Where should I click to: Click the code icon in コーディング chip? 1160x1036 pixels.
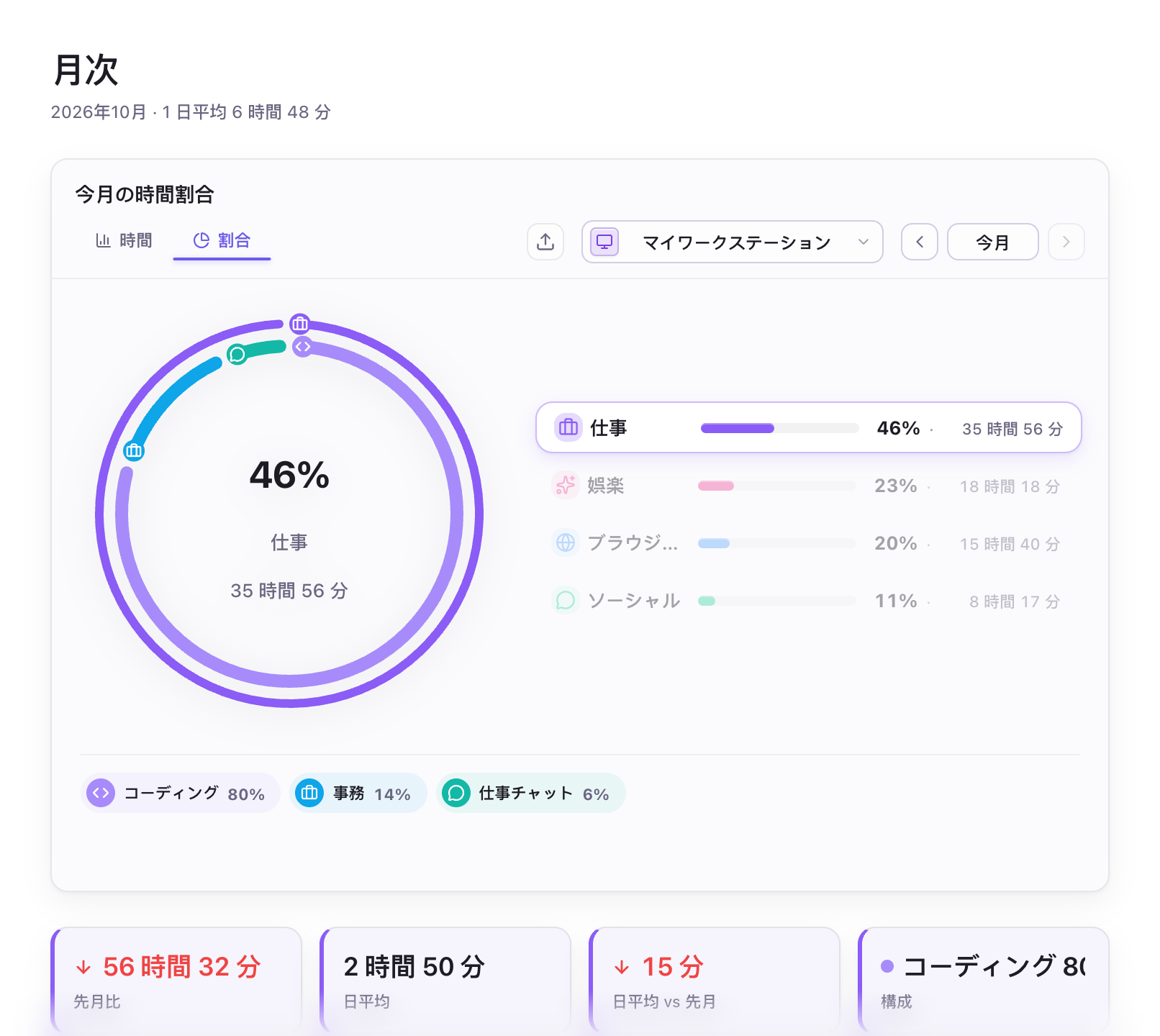tap(101, 793)
